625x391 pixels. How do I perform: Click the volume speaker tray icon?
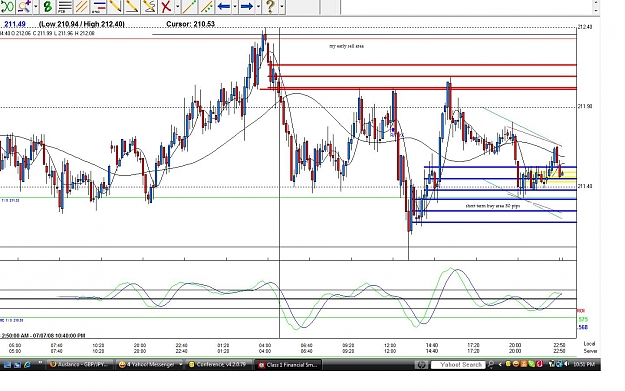(x=566, y=364)
